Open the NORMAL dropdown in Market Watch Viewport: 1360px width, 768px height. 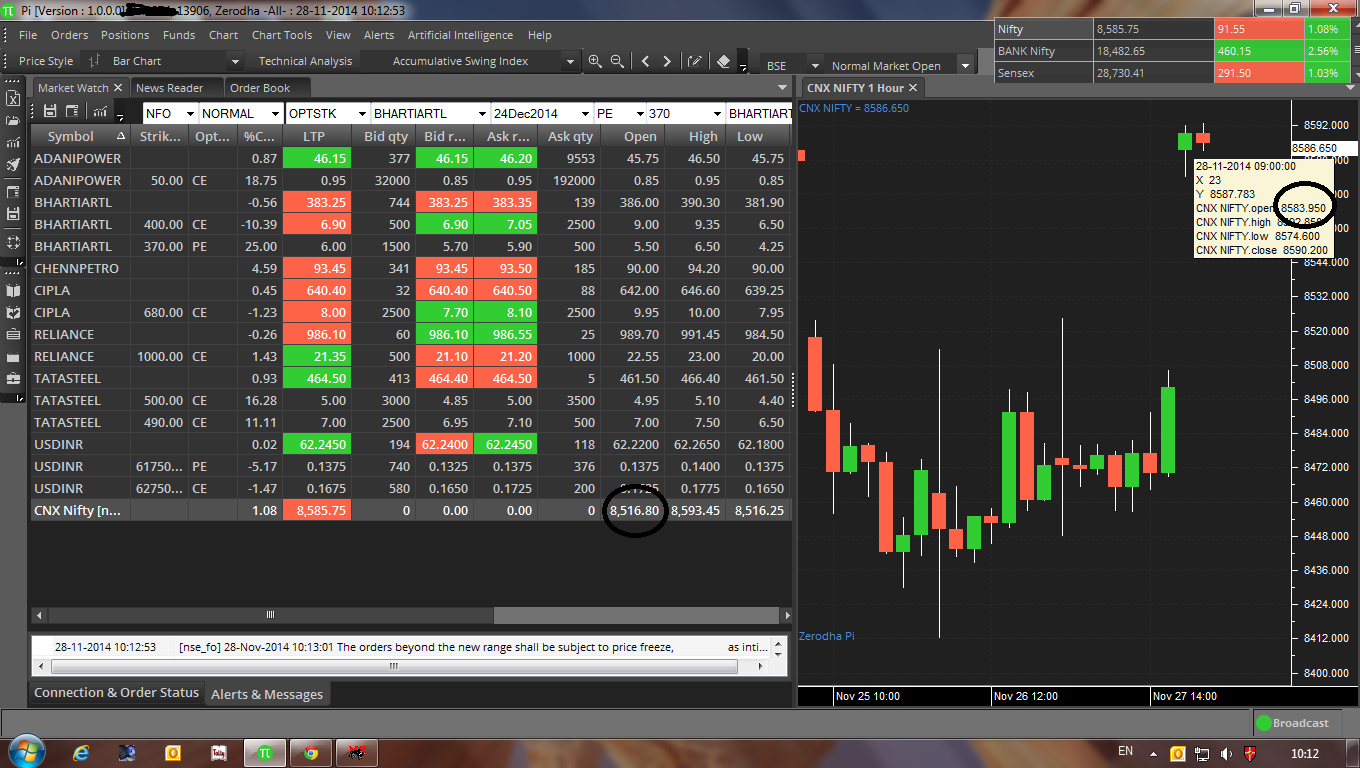pyautogui.click(x=275, y=113)
